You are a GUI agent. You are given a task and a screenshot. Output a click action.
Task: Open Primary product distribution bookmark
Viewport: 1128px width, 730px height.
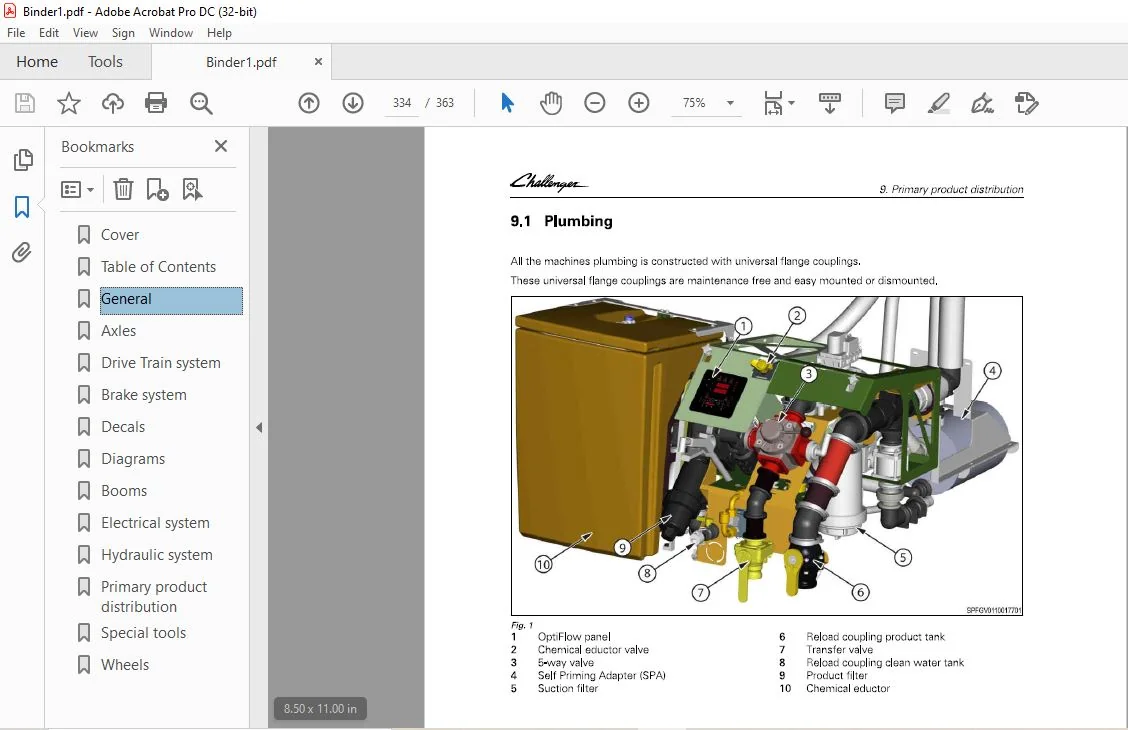coord(153,596)
